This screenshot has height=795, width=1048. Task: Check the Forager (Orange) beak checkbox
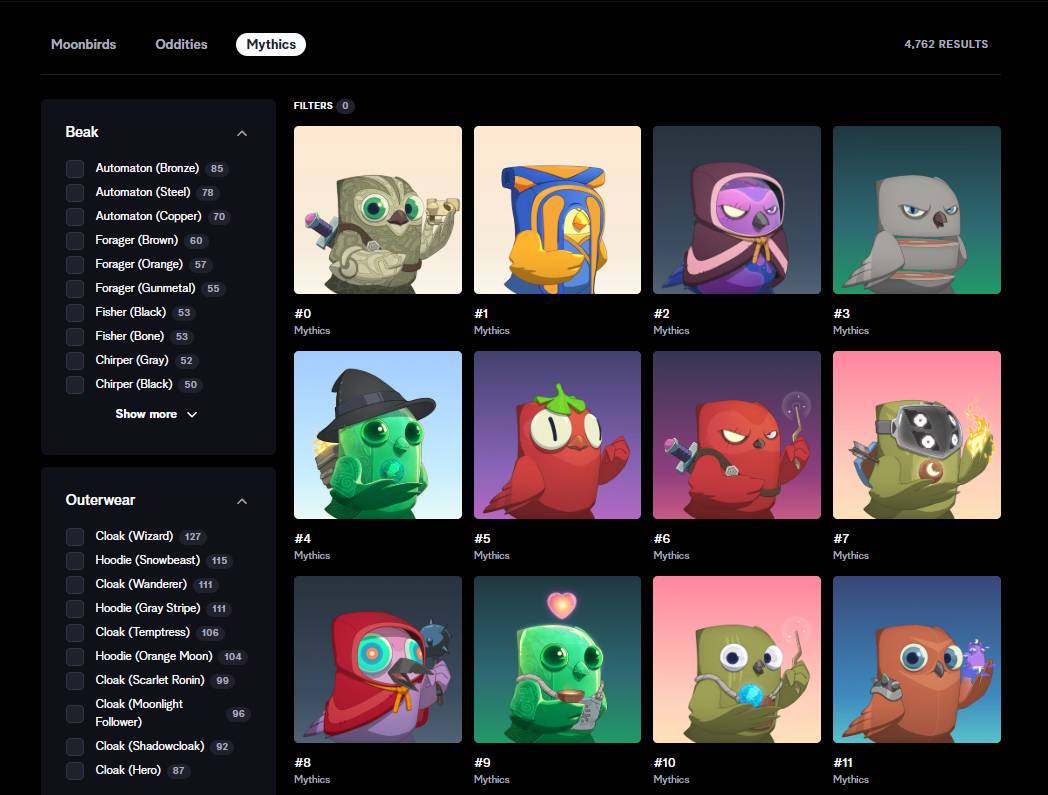tap(75, 265)
